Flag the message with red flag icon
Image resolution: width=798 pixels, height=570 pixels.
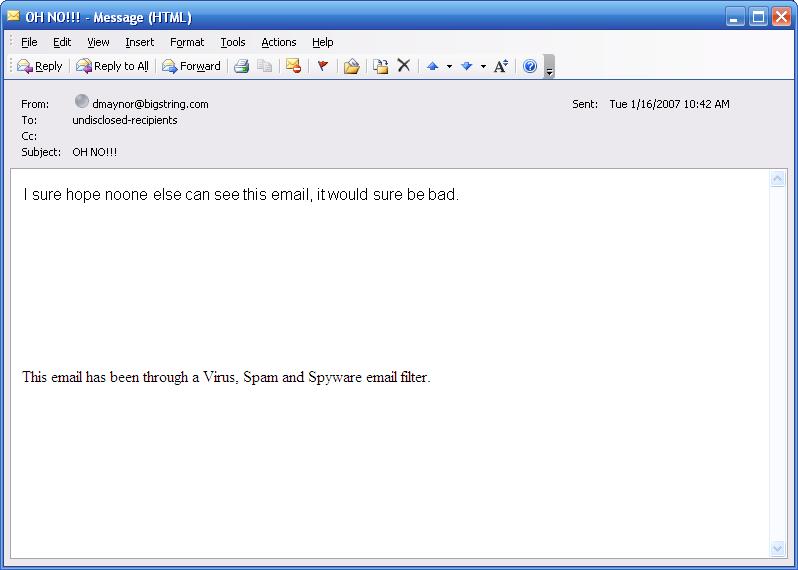coord(323,66)
